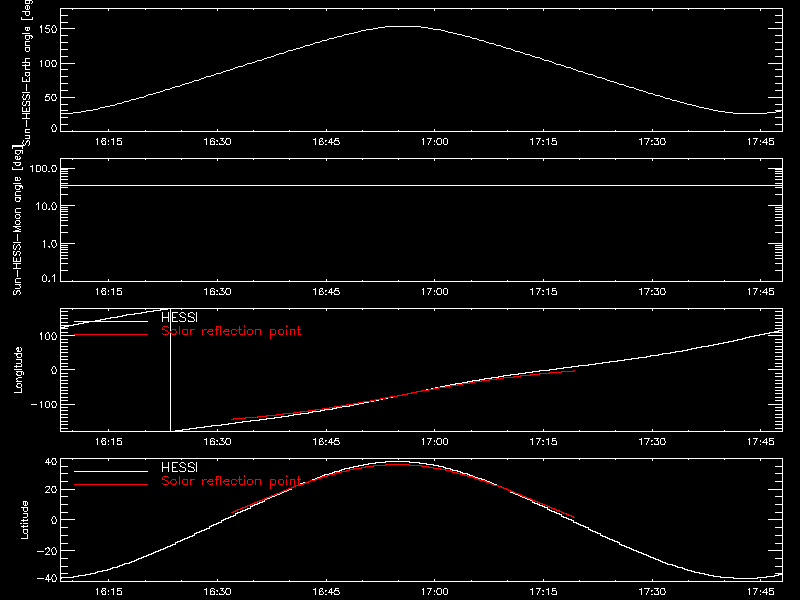Image resolution: width=800 pixels, height=600 pixels.
Task: Select the 10.0 tick on Moon angle plot
Action: 46,206
